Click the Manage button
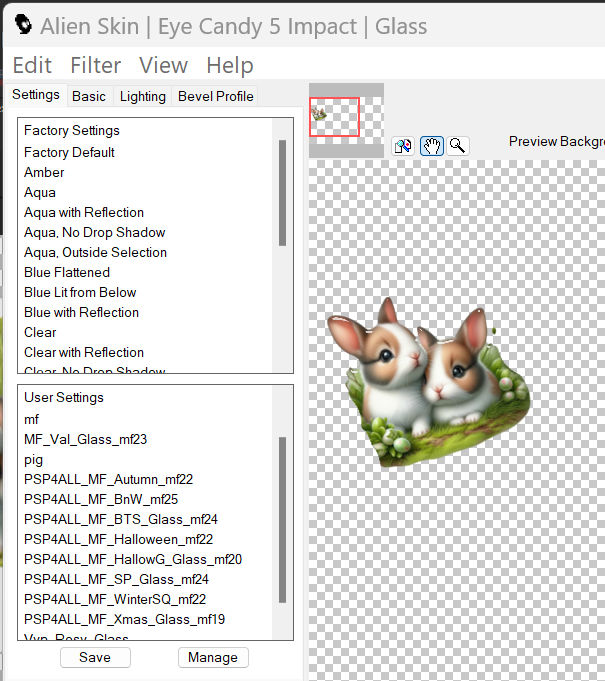This screenshot has width=605, height=681. coord(213,657)
